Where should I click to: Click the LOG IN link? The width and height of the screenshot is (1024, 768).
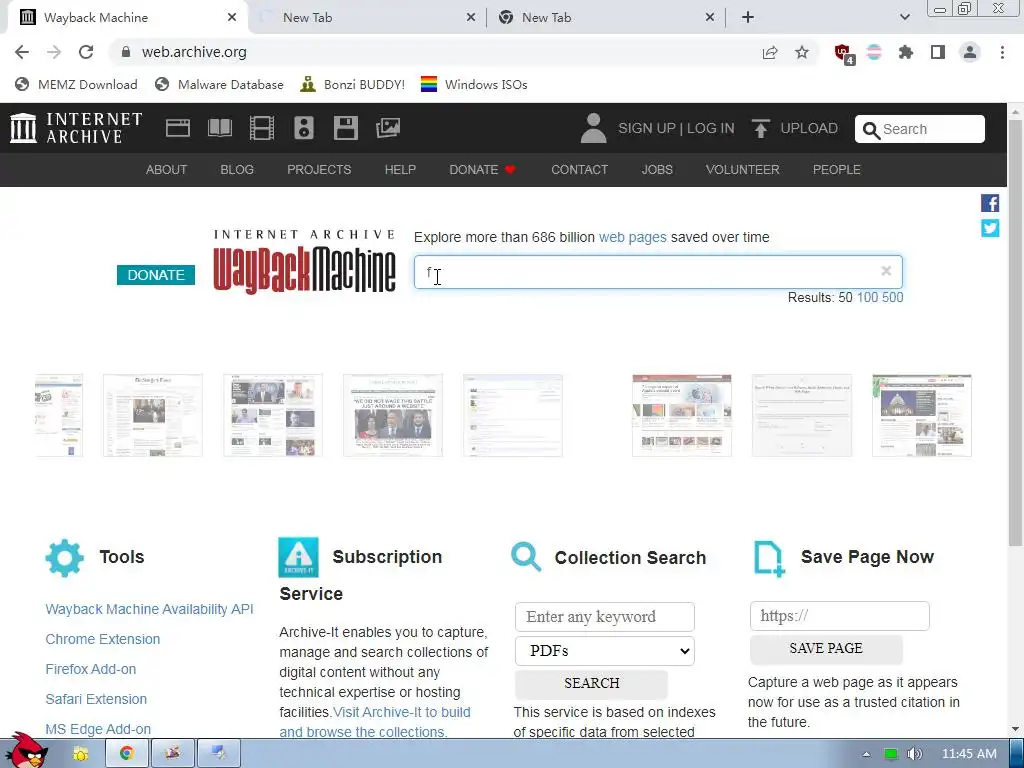(x=711, y=128)
